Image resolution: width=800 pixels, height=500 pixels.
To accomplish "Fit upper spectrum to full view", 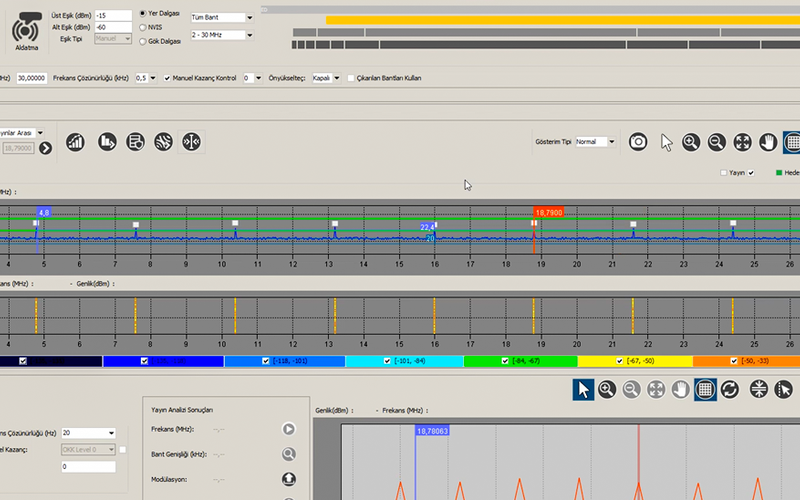I will (742, 142).
